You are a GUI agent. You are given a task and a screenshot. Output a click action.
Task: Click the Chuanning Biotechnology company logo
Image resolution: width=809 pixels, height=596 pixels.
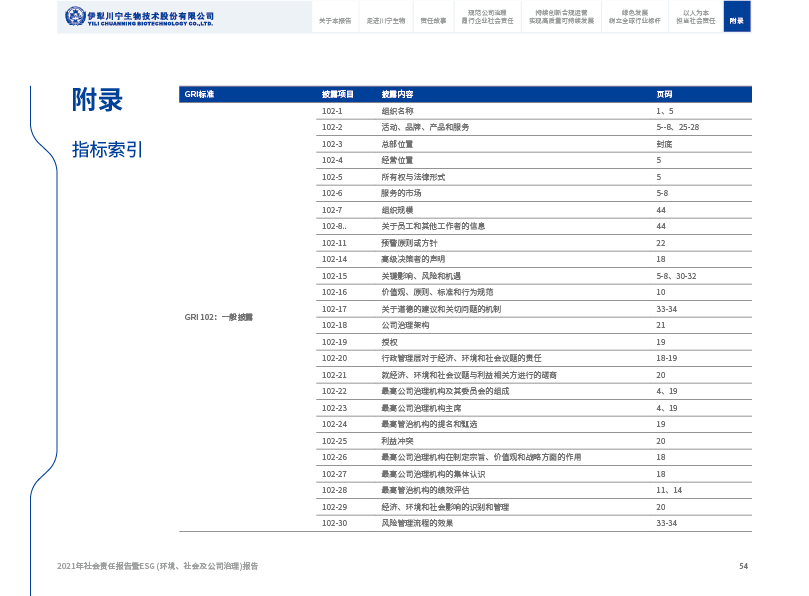[139, 17]
